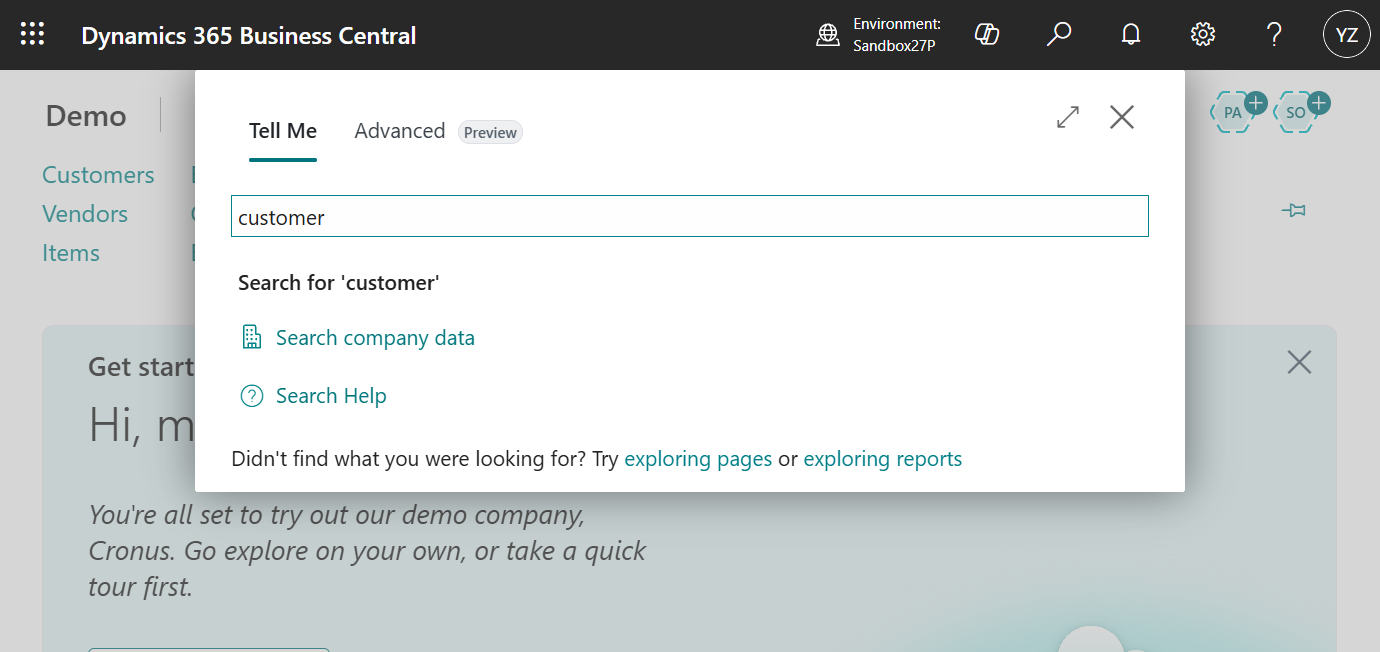Expand the Tell Me dialog to full screen
This screenshot has width=1380, height=652.
click(1067, 117)
